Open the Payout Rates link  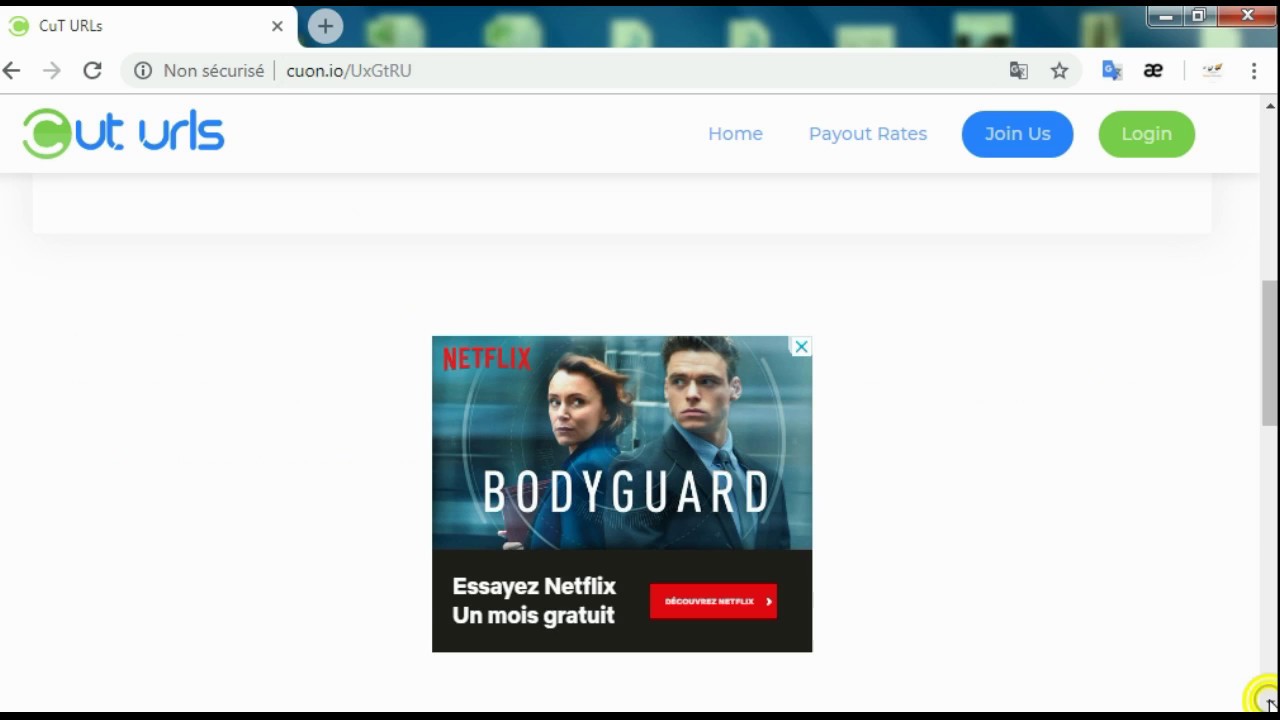pyautogui.click(x=868, y=134)
